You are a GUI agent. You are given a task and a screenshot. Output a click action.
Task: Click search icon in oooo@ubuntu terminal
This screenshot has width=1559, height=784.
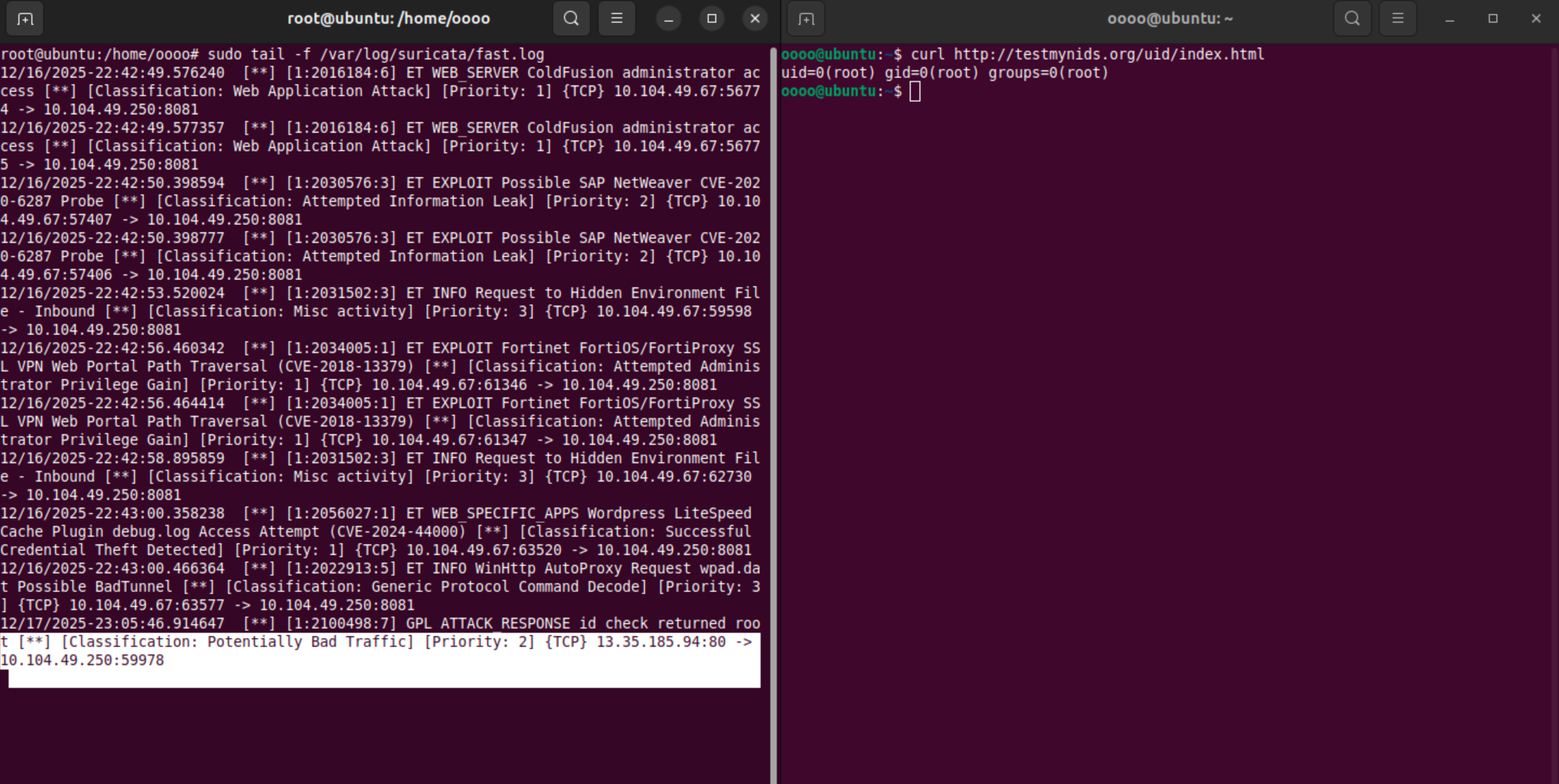[x=1352, y=19]
